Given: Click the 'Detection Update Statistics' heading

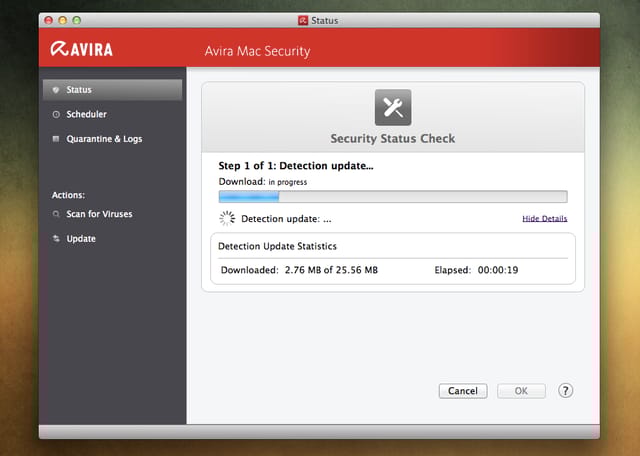Looking at the screenshot, I should [278, 246].
